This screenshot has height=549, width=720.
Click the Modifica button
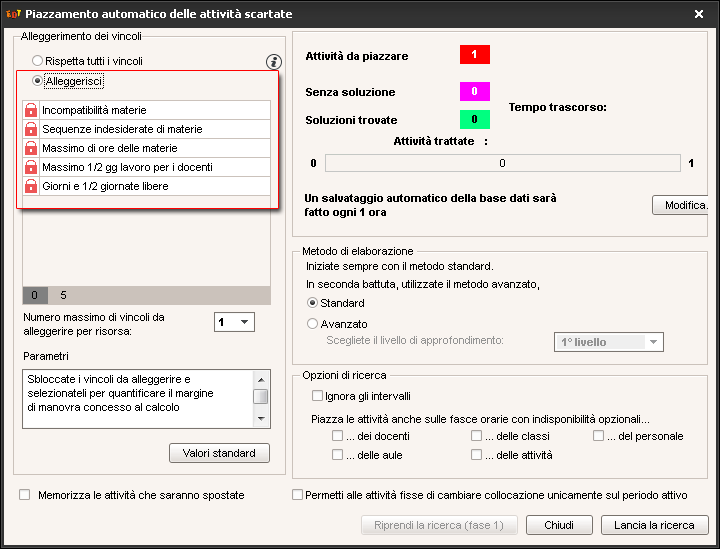[680, 205]
